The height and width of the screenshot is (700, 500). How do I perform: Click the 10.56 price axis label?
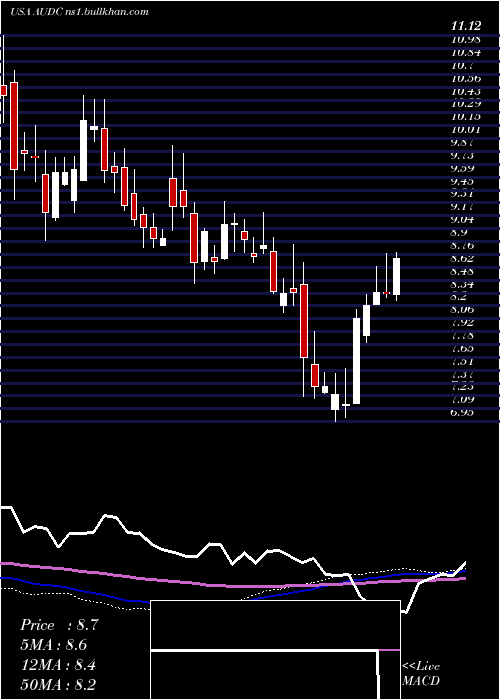[x=466, y=79]
